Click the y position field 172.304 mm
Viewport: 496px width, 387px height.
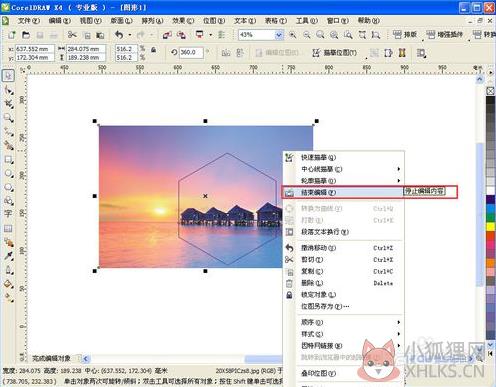pos(34,57)
